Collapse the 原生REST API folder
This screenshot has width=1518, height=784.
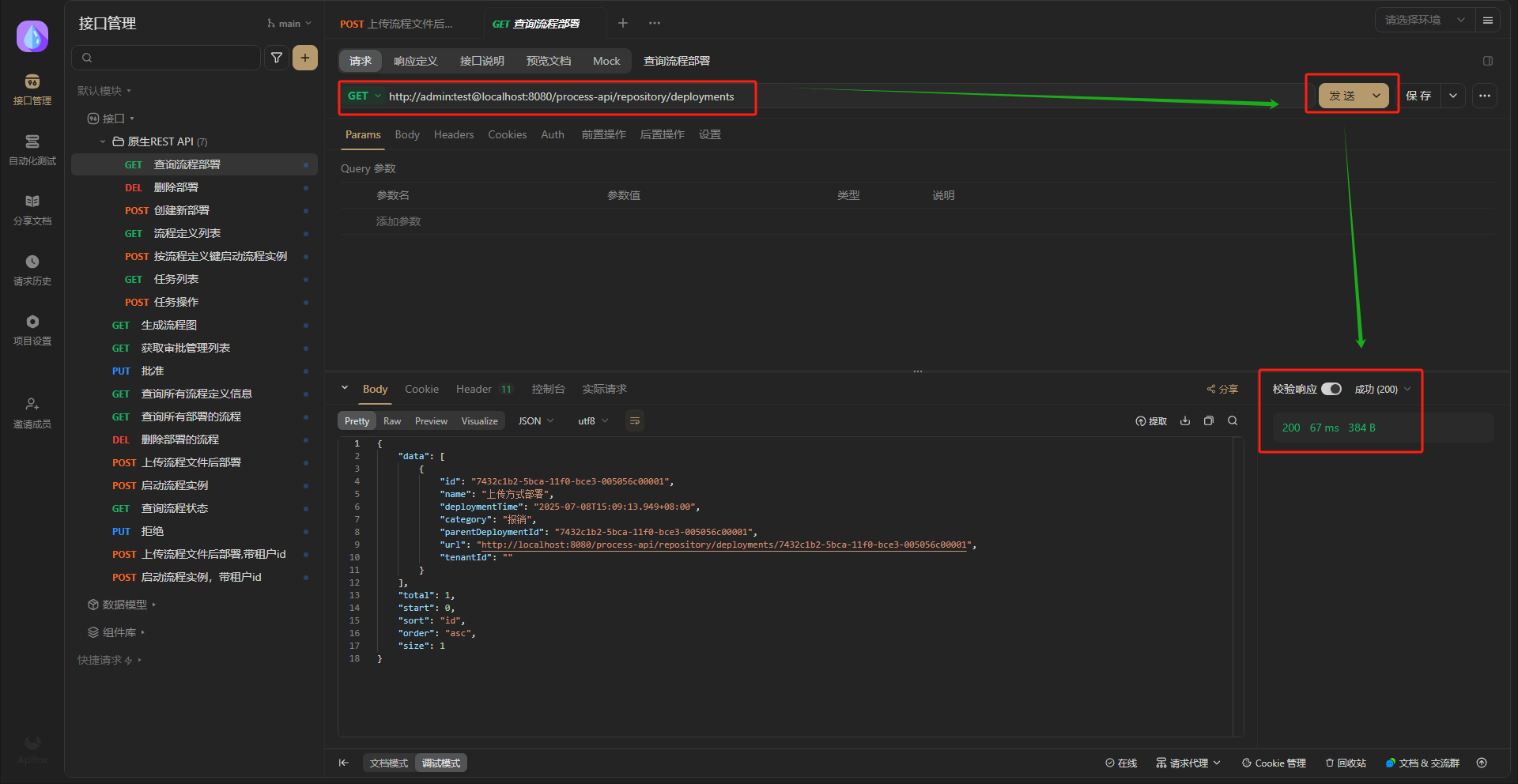pos(103,141)
